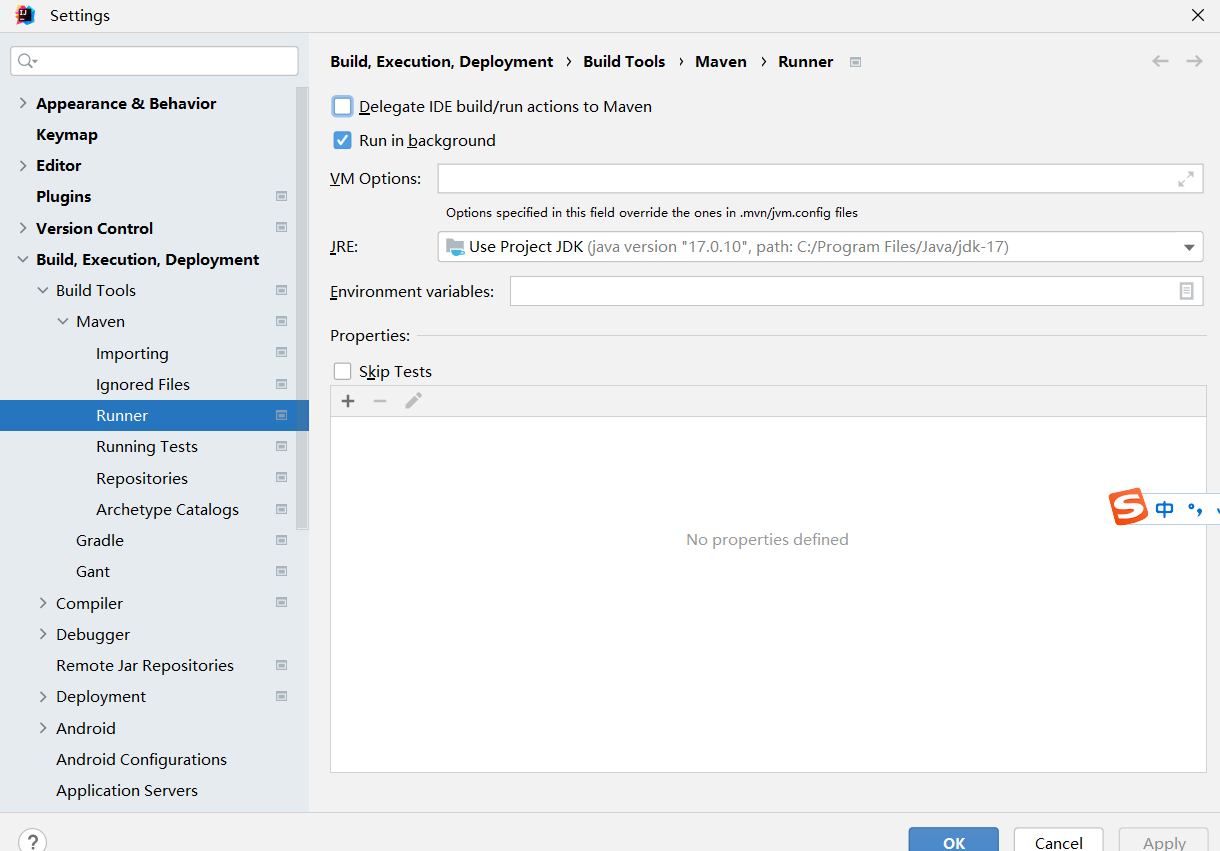Click Build, Execution, Deployment breadcrumb

click(441, 61)
